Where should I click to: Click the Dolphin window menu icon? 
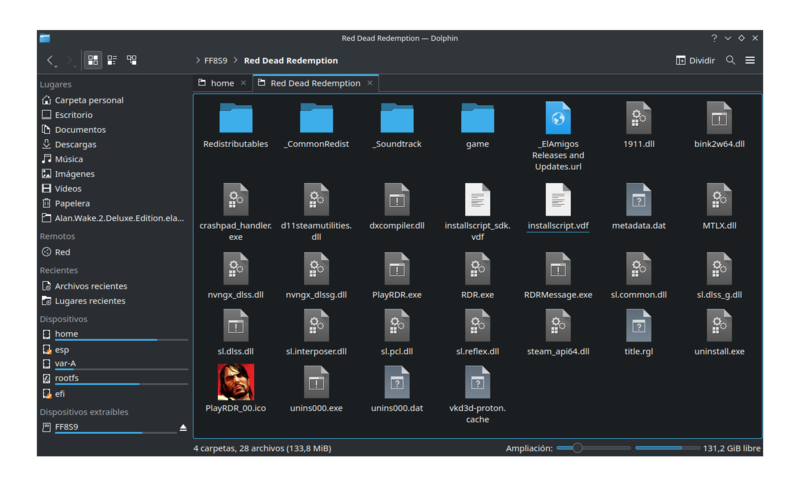pyautogui.click(x=45, y=38)
